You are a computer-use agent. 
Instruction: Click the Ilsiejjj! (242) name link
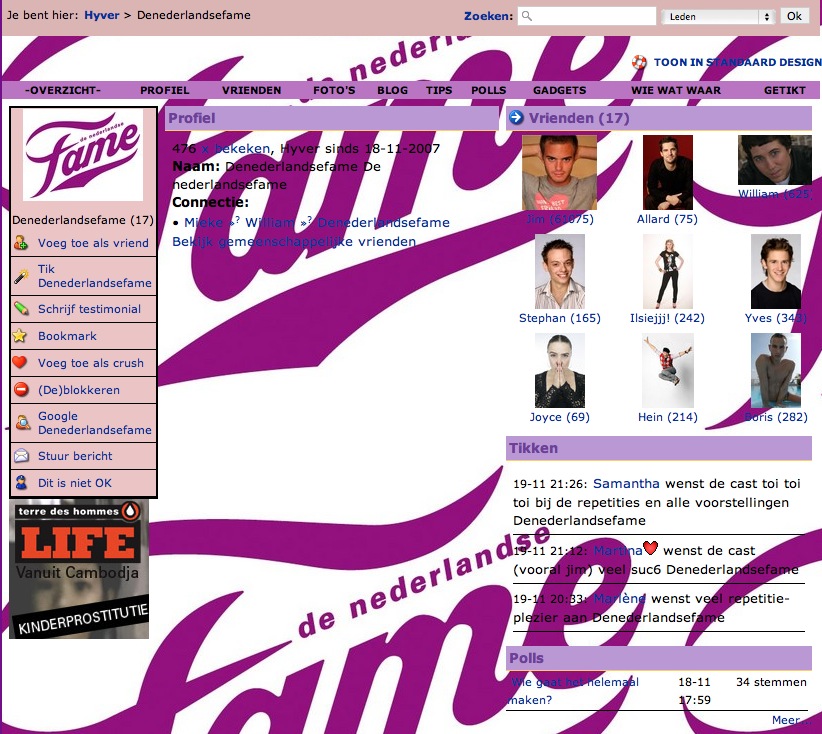(667, 318)
